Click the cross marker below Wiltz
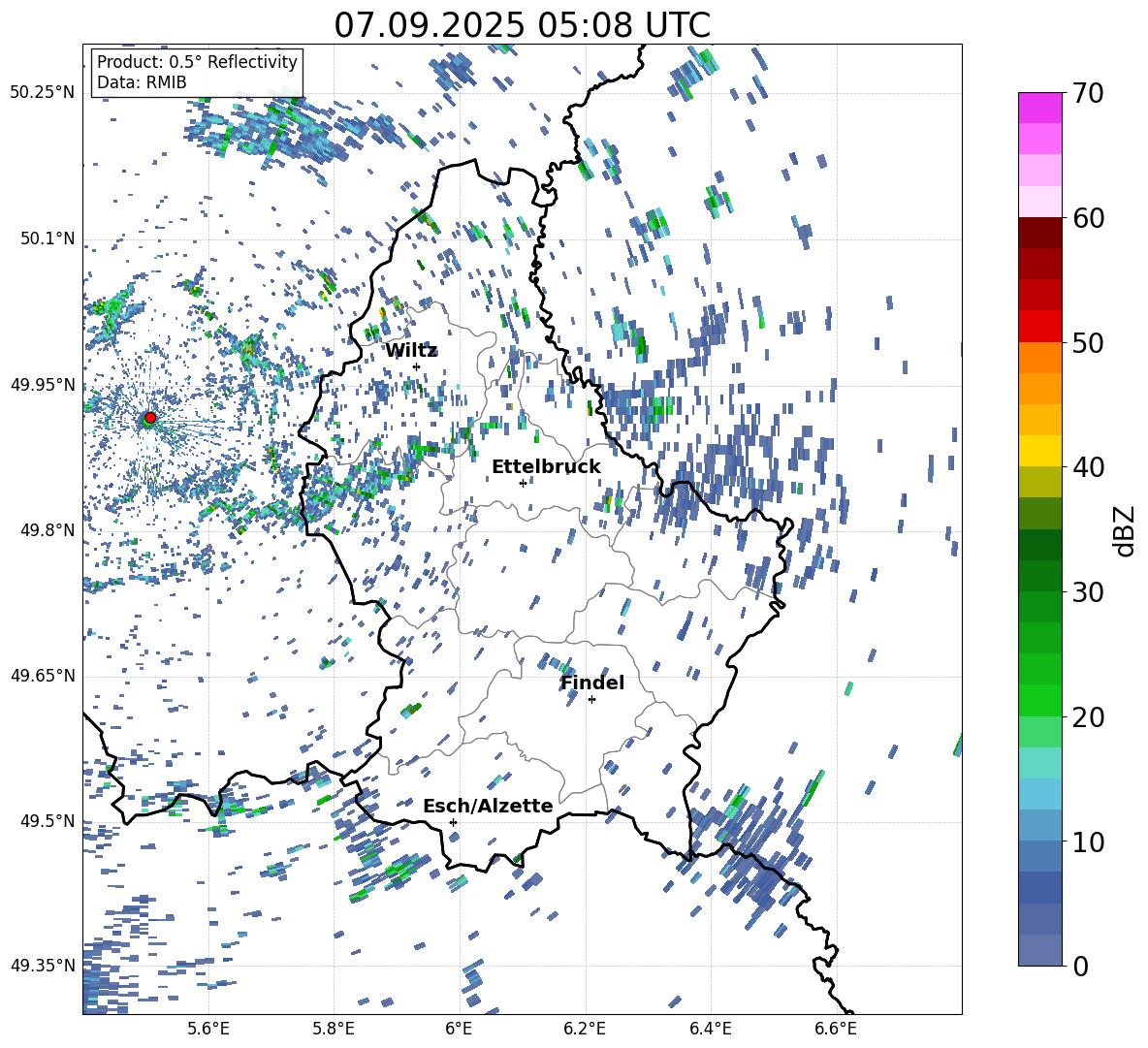The image size is (1148, 1048). (417, 366)
